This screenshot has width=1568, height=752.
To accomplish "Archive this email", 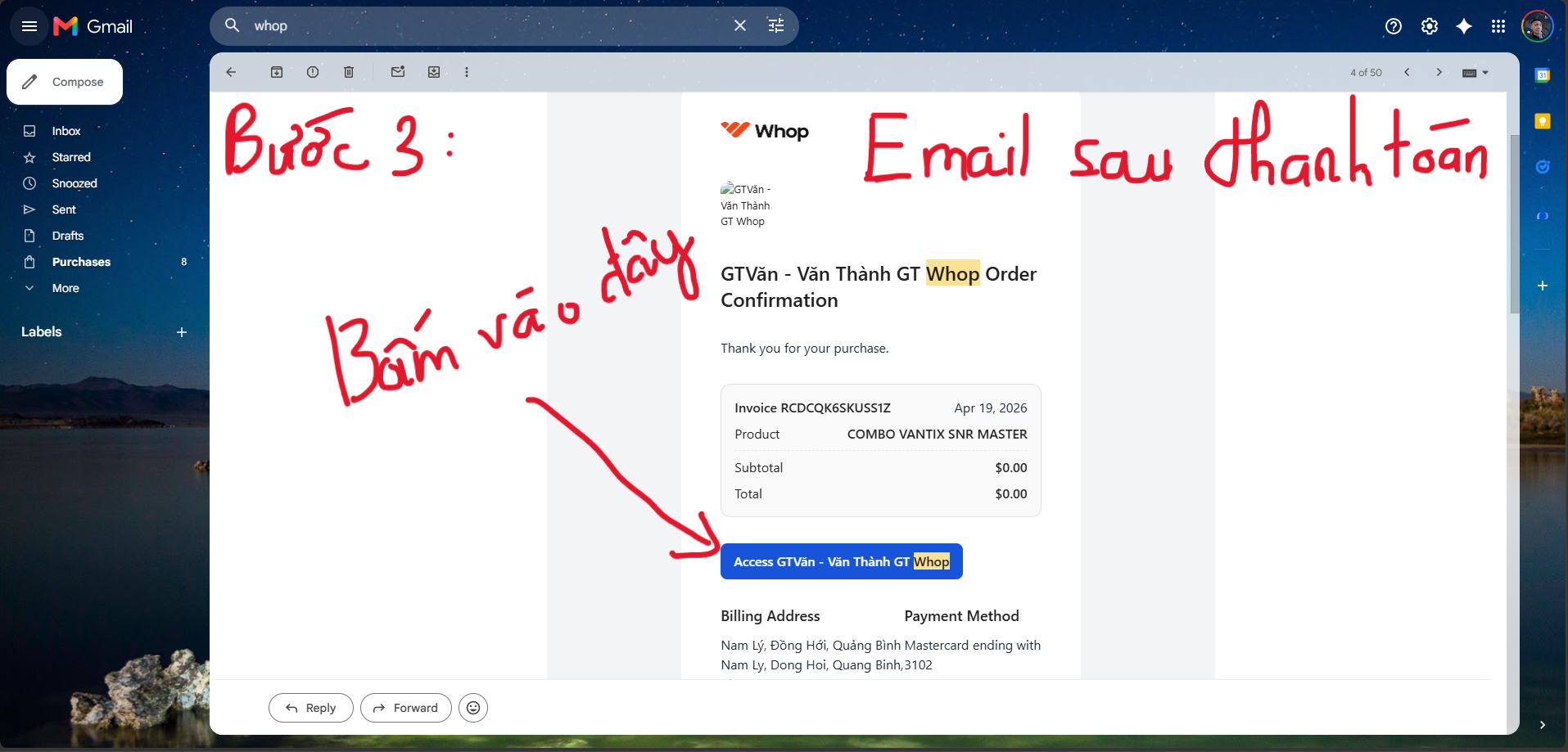I will click(277, 72).
